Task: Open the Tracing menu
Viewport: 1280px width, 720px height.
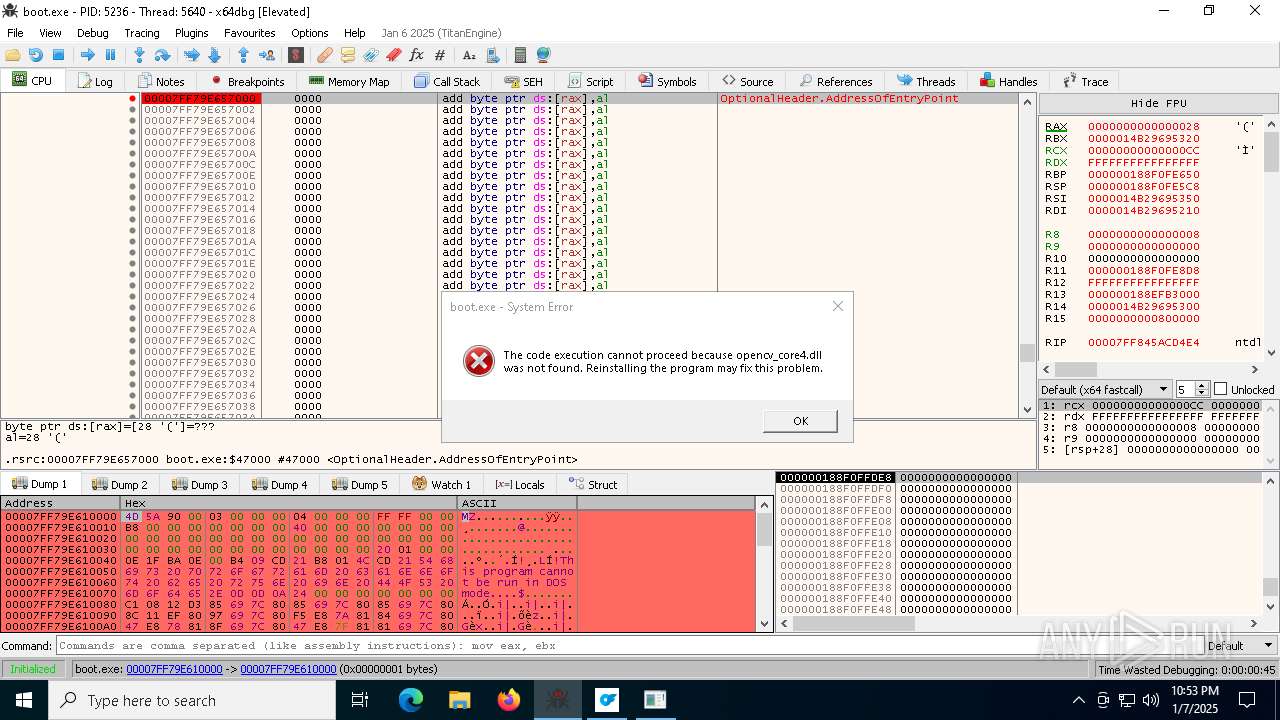Action: [142, 33]
